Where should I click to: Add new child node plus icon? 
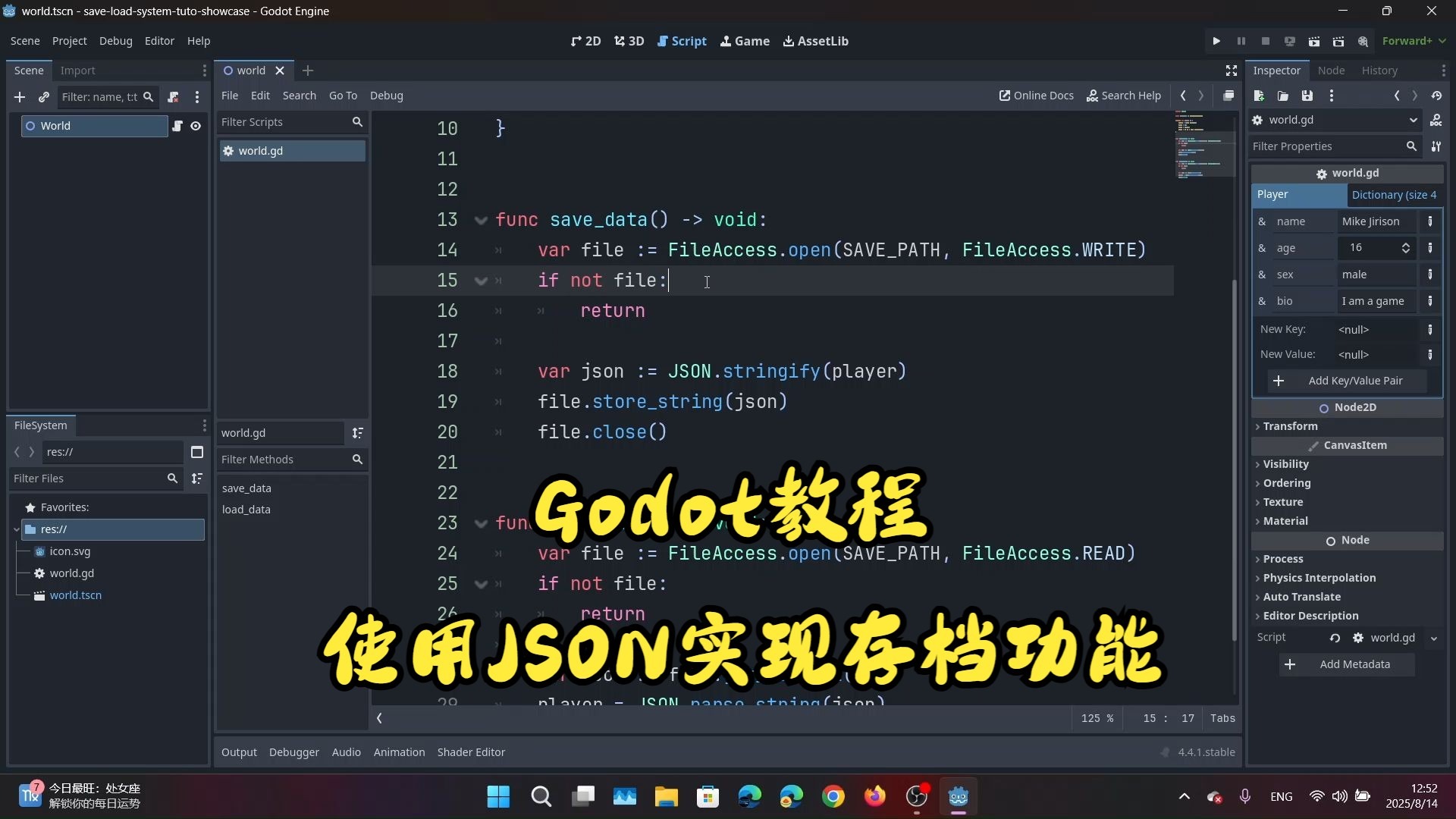20,97
